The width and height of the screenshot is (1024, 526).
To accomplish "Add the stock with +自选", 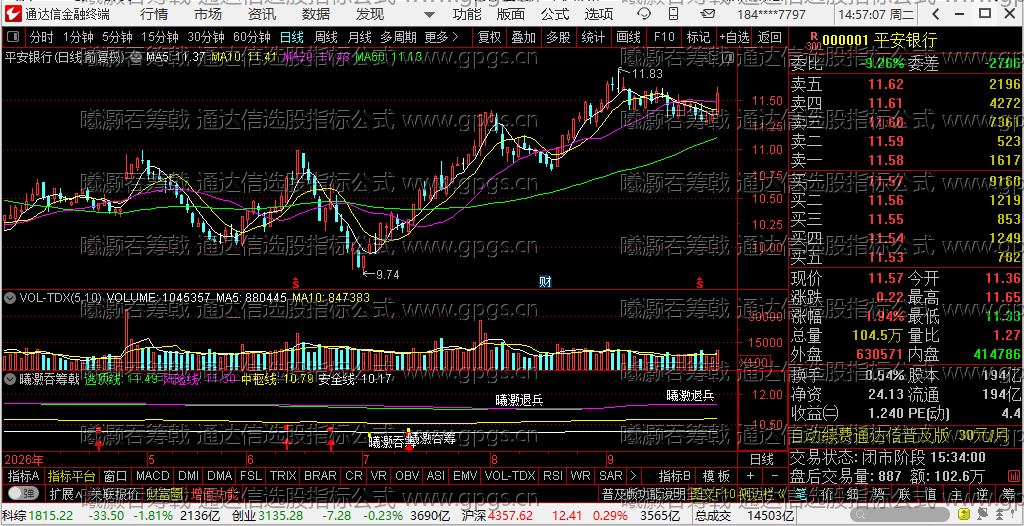I will pos(735,37).
